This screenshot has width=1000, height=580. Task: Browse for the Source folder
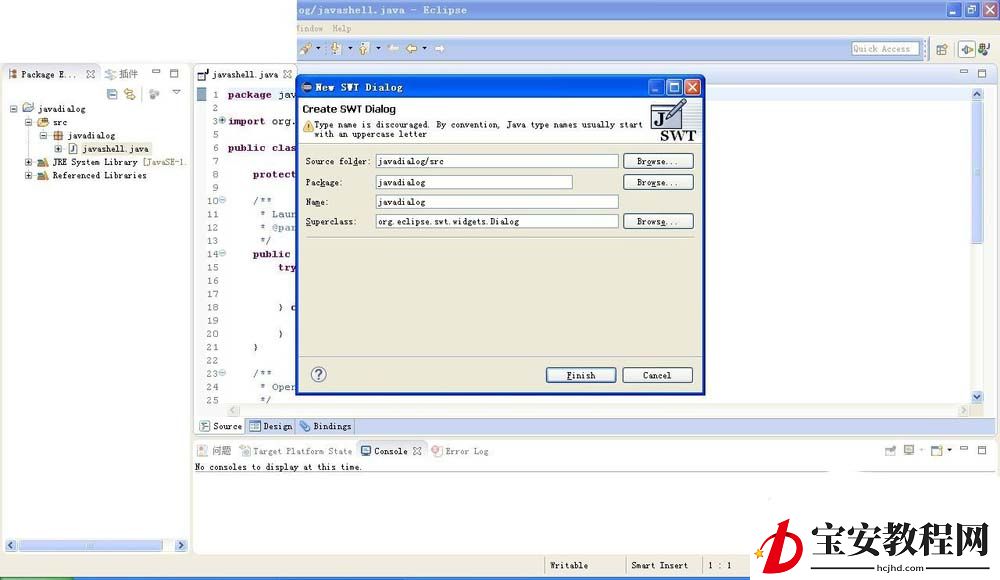coord(658,161)
